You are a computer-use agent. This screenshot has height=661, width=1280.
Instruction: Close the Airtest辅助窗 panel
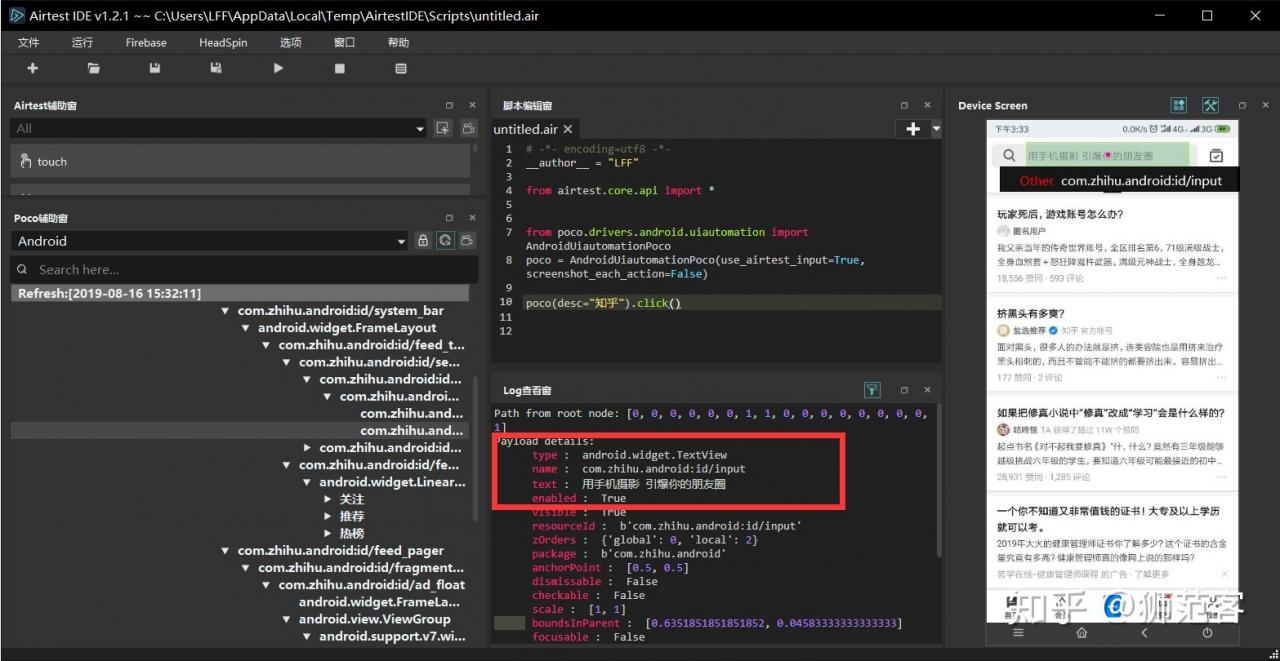coord(473,105)
